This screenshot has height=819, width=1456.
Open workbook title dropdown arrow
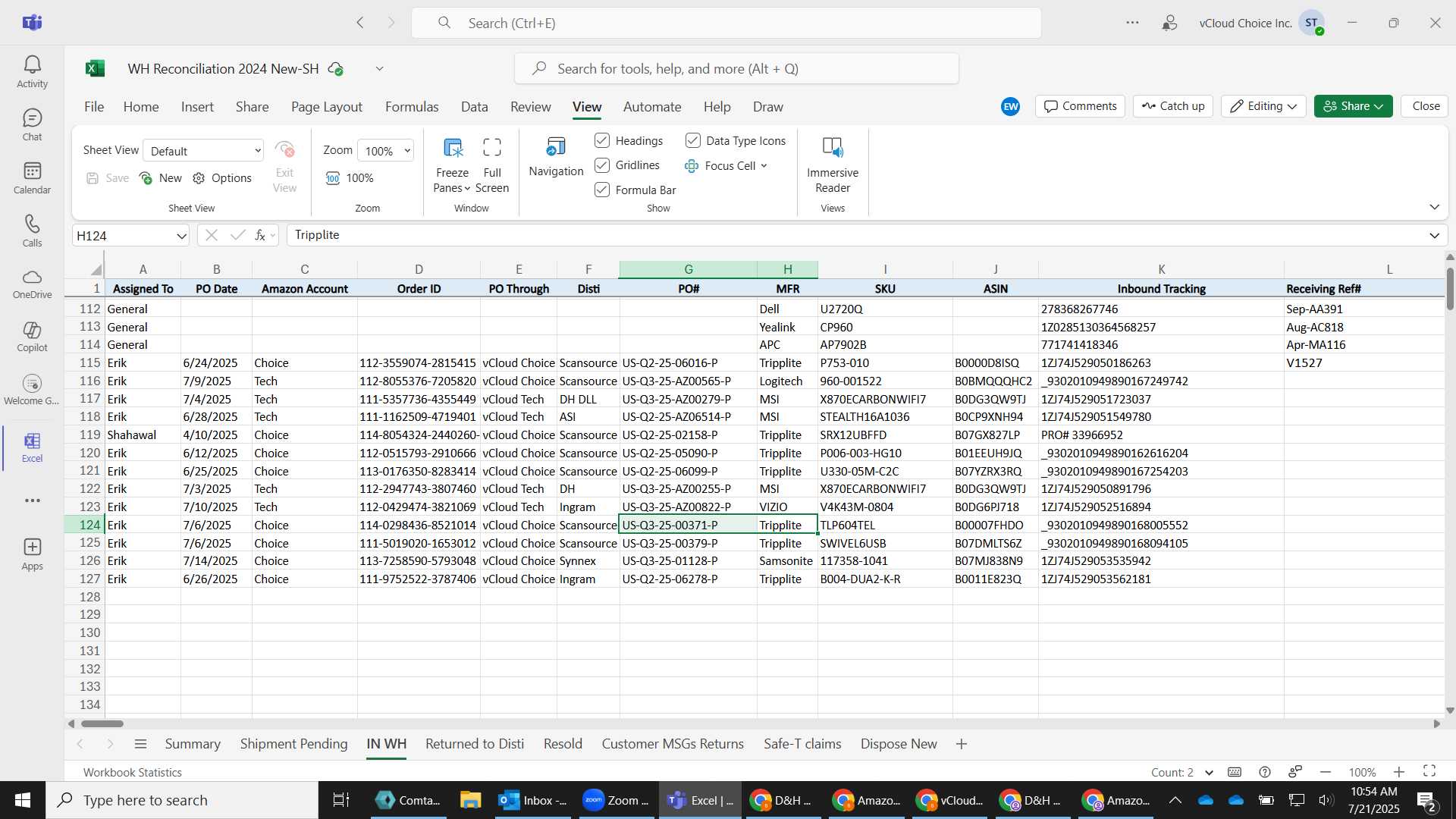coord(380,69)
